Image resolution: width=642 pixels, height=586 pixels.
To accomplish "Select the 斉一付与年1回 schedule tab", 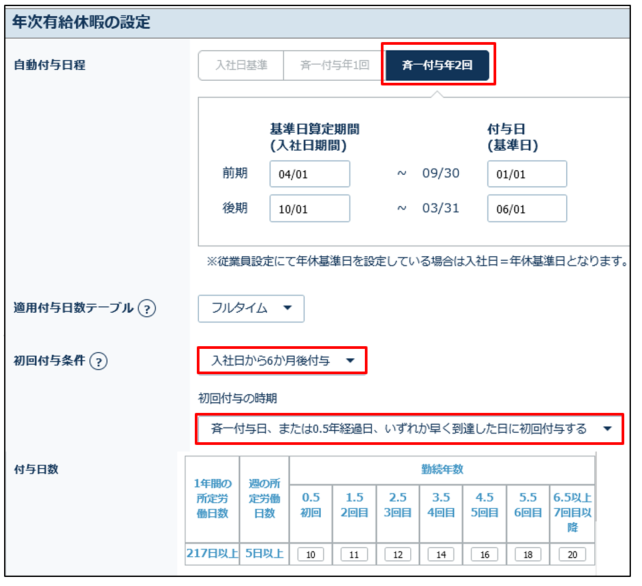I will 334,65.
